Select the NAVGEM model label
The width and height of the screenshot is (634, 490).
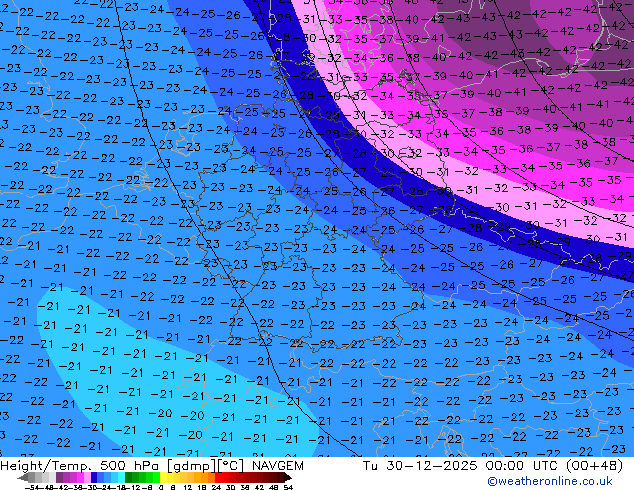[277, 466]
